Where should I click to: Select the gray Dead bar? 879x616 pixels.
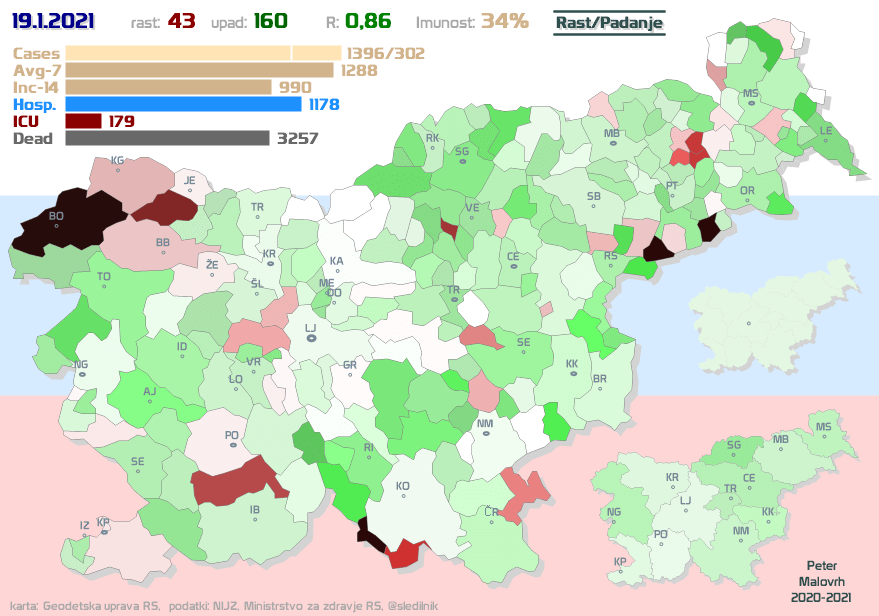pyautogui.click(x=167, y=138)
